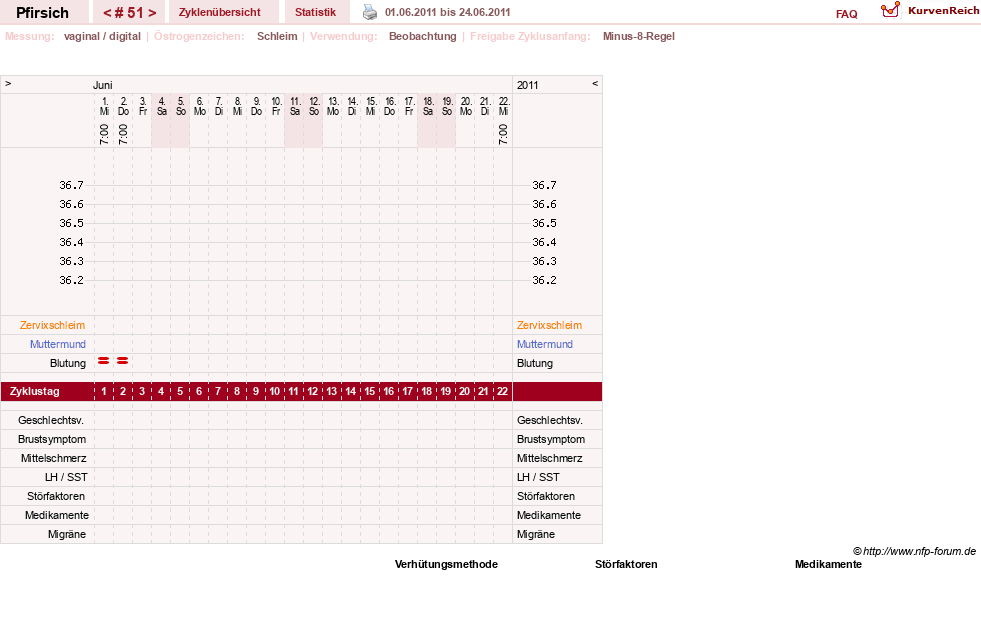Viewport: 981px width, 643px height.
Task: Go to previous cycle with left arrow
Action: (x=107, y=13)
